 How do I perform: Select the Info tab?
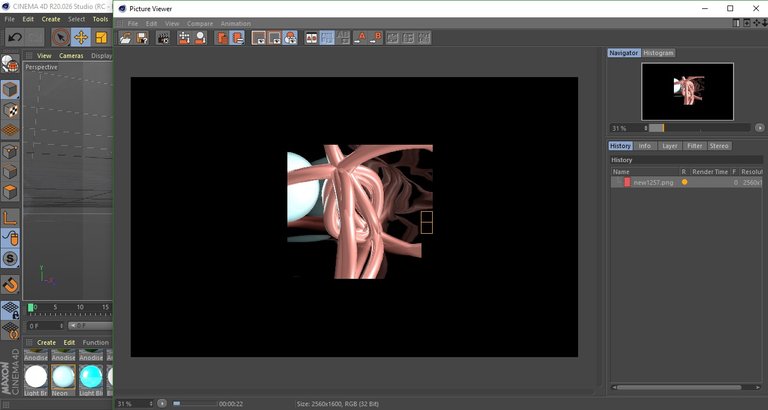(x=645, y=146)
